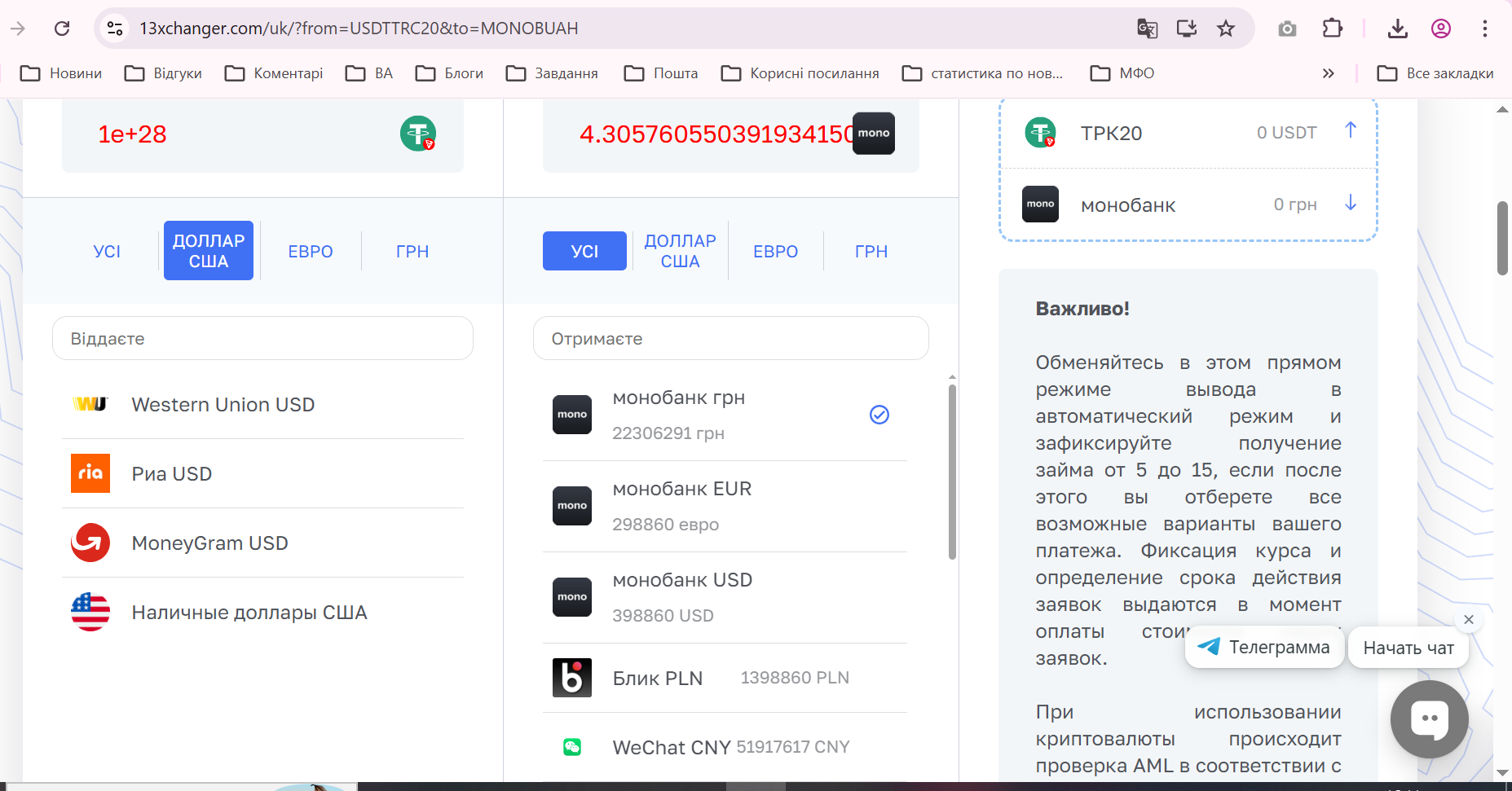Open the Новини bookmarks folder
Screen dimensions: 1512x791
click(x=61, y=73)
